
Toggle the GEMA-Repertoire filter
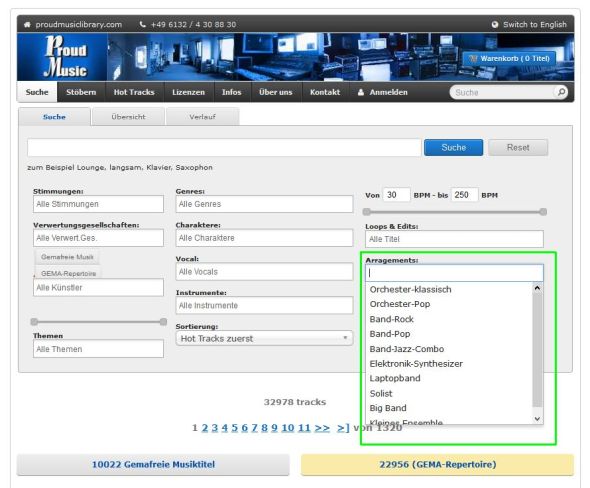pos(68,273)
